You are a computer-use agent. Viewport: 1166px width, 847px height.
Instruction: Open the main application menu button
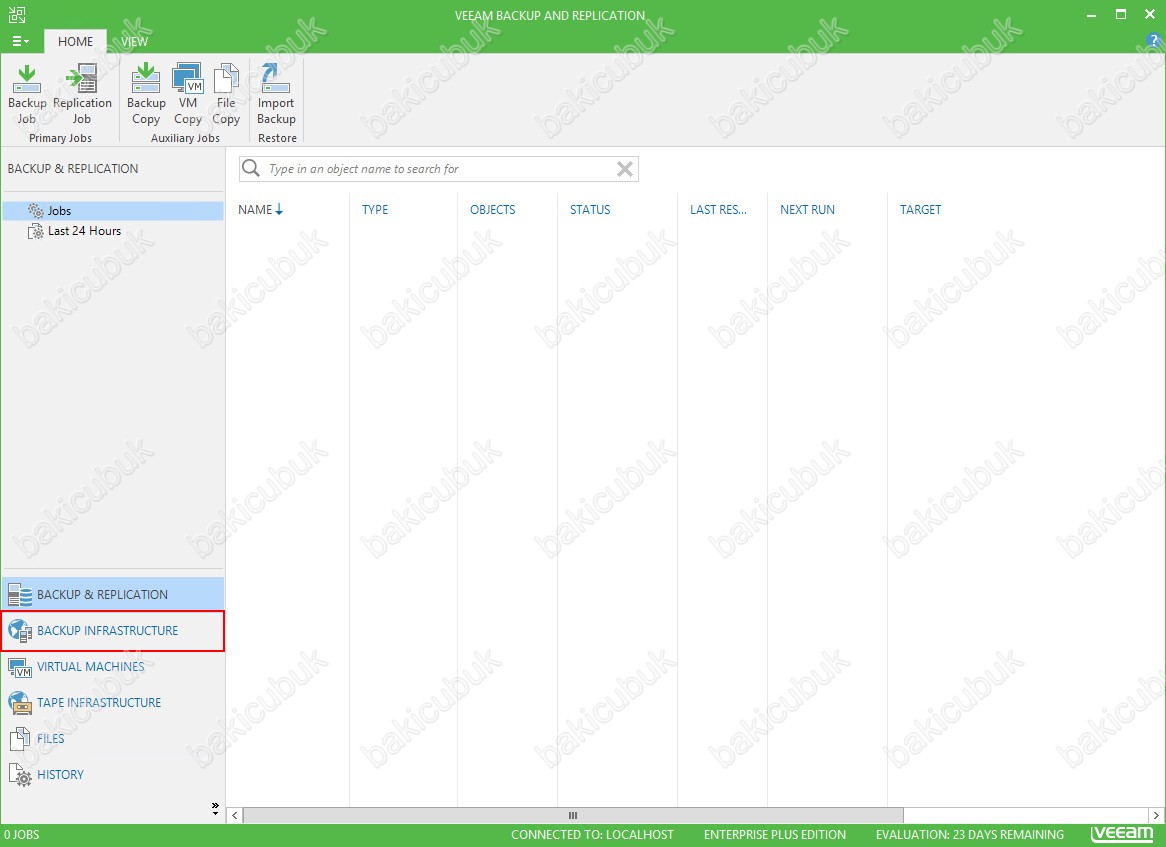point(21,42)
